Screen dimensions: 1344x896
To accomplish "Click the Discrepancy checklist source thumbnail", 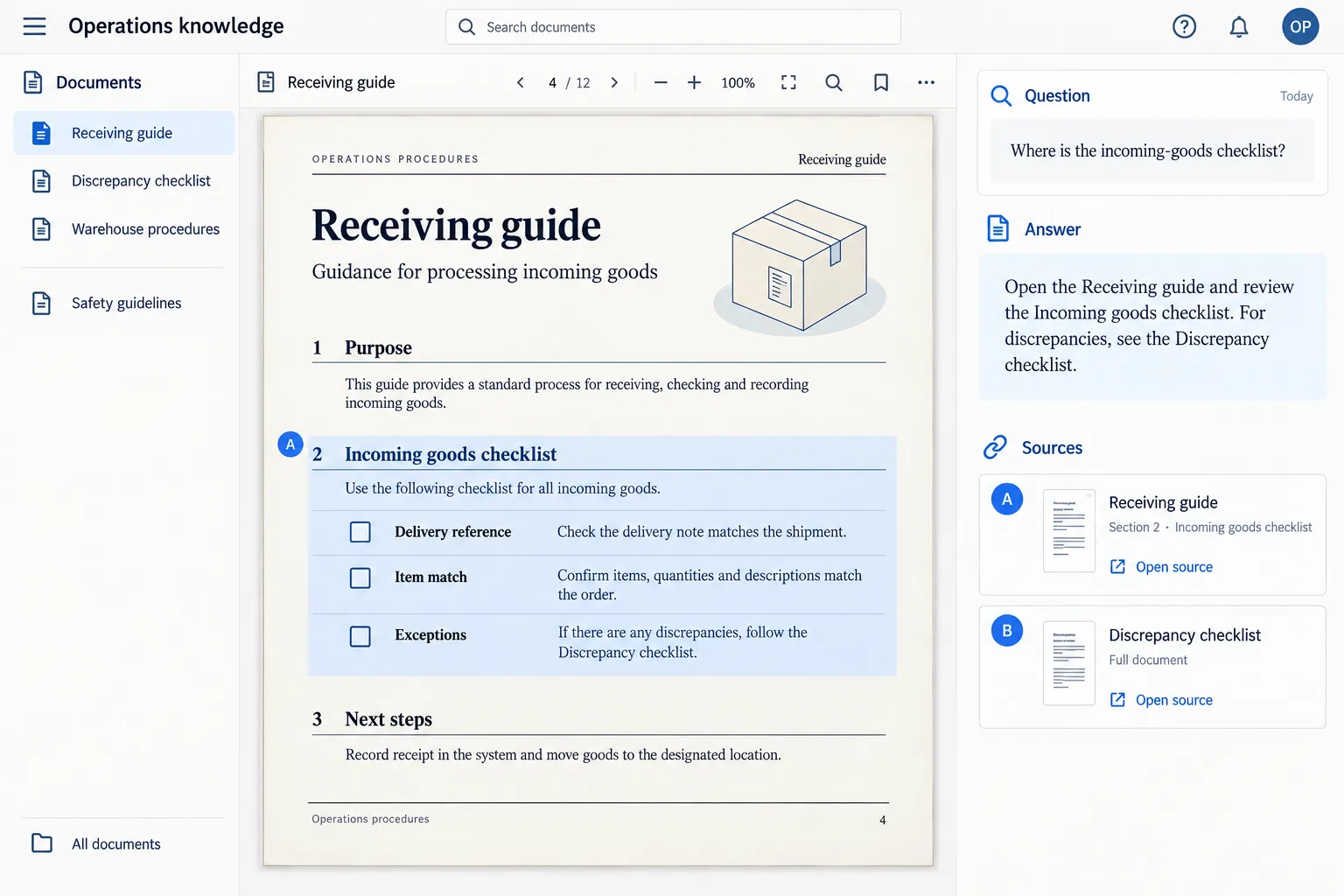I will [1069, 663].
